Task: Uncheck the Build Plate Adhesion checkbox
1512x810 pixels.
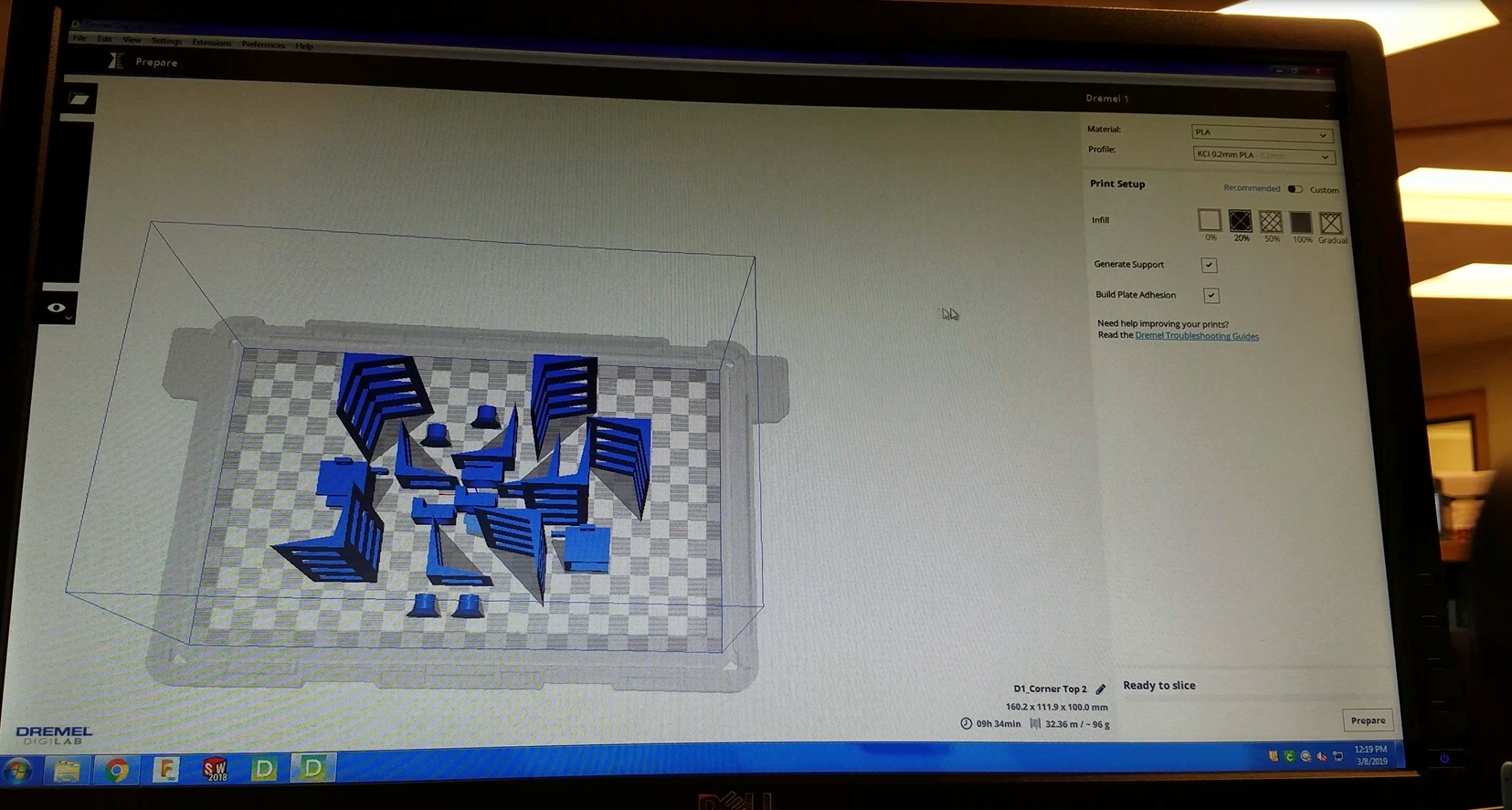Action: [x=1211, y=295]
